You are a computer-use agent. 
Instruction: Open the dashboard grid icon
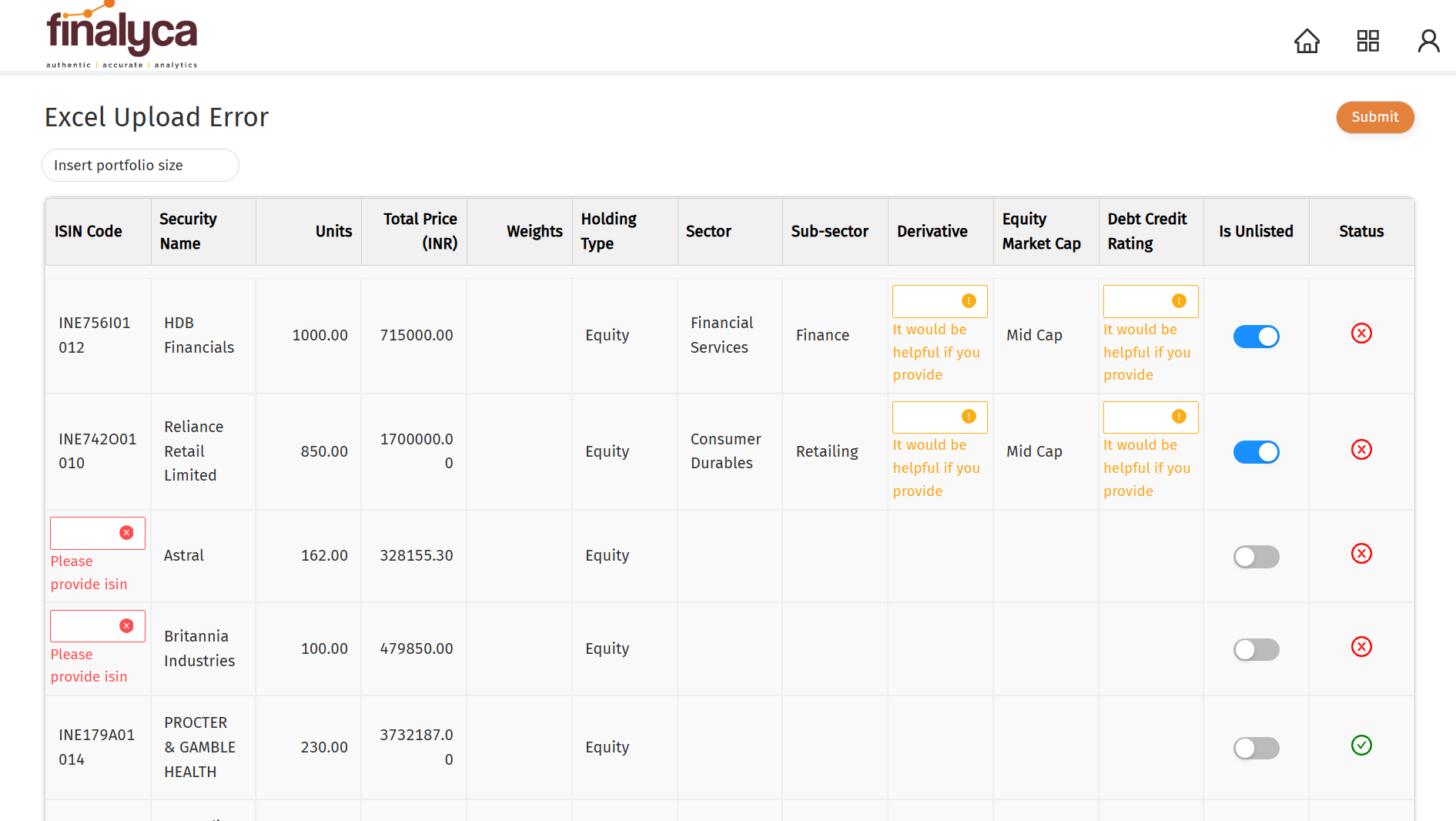(x=1368, y=41)
